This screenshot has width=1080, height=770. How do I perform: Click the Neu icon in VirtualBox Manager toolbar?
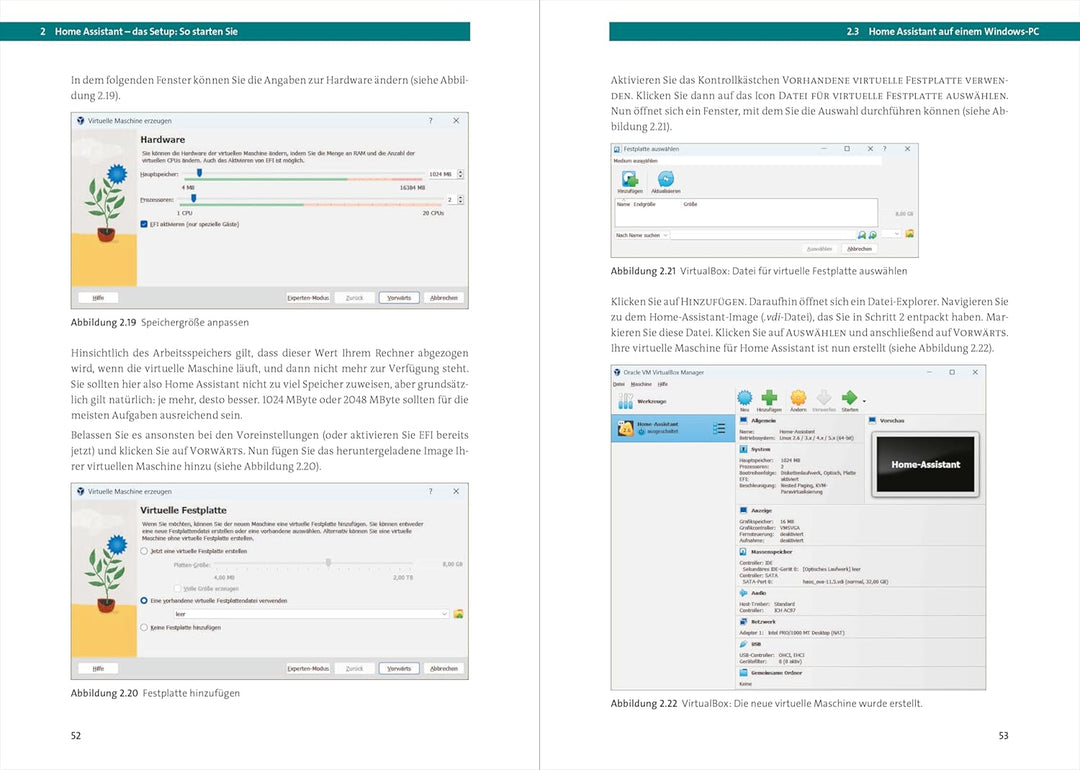click(x=744, y=399)
